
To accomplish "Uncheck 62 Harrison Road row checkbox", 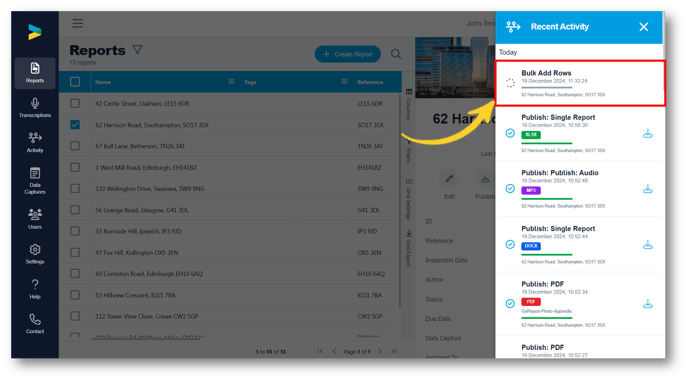I will (75, 125).
